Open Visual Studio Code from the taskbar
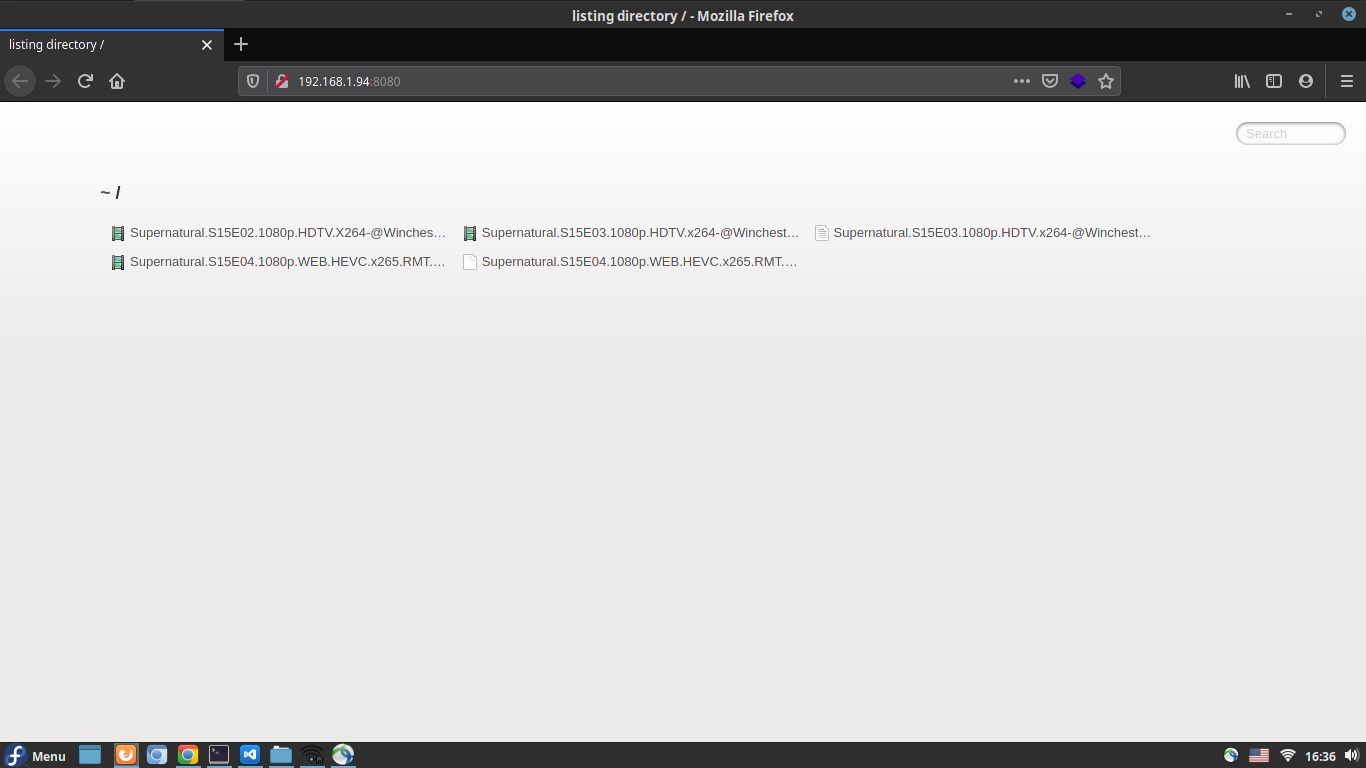Viewport: 1366px width, 768px height. (250, 755)
